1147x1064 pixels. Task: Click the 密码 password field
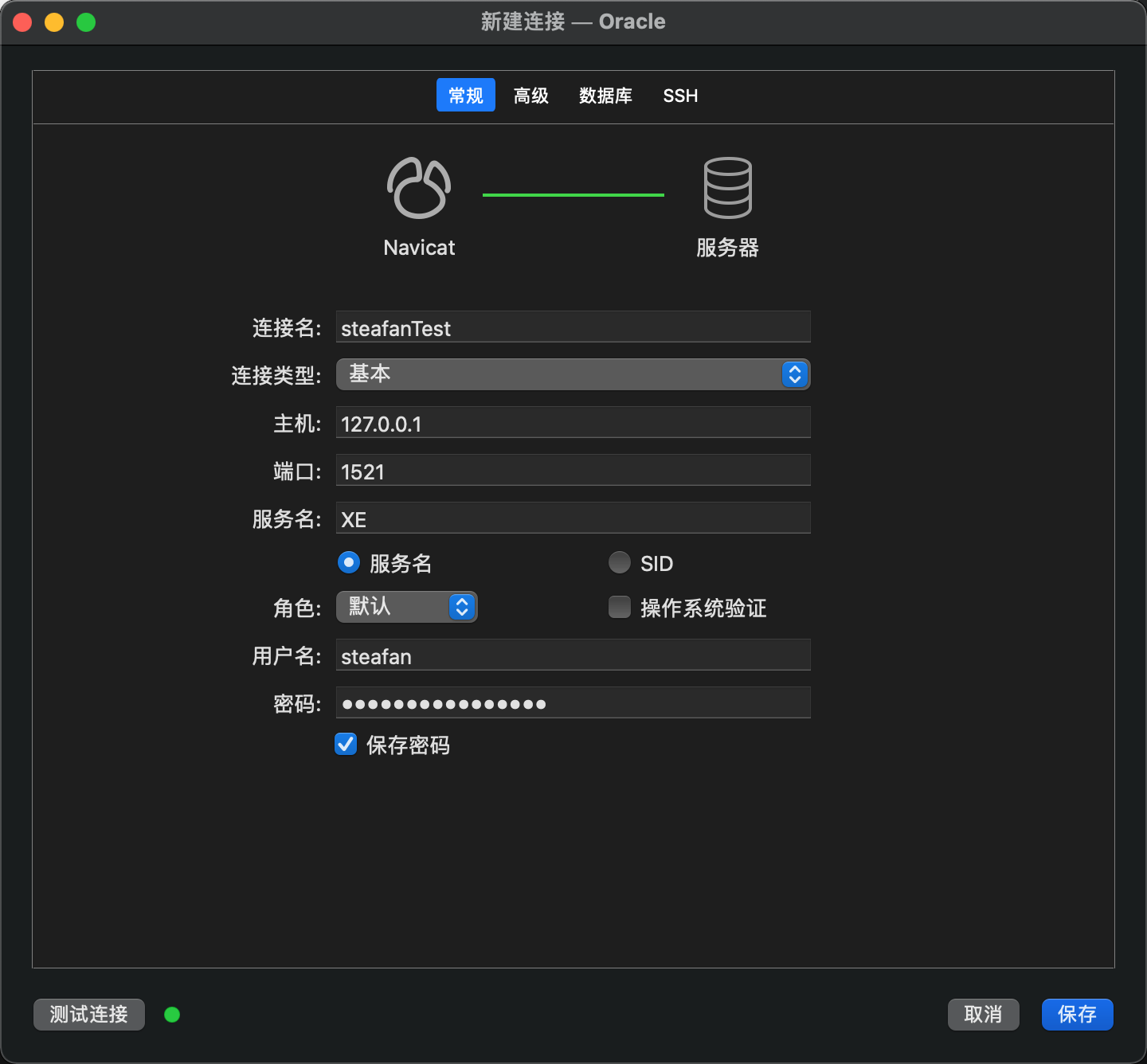(x=573, y=703)
